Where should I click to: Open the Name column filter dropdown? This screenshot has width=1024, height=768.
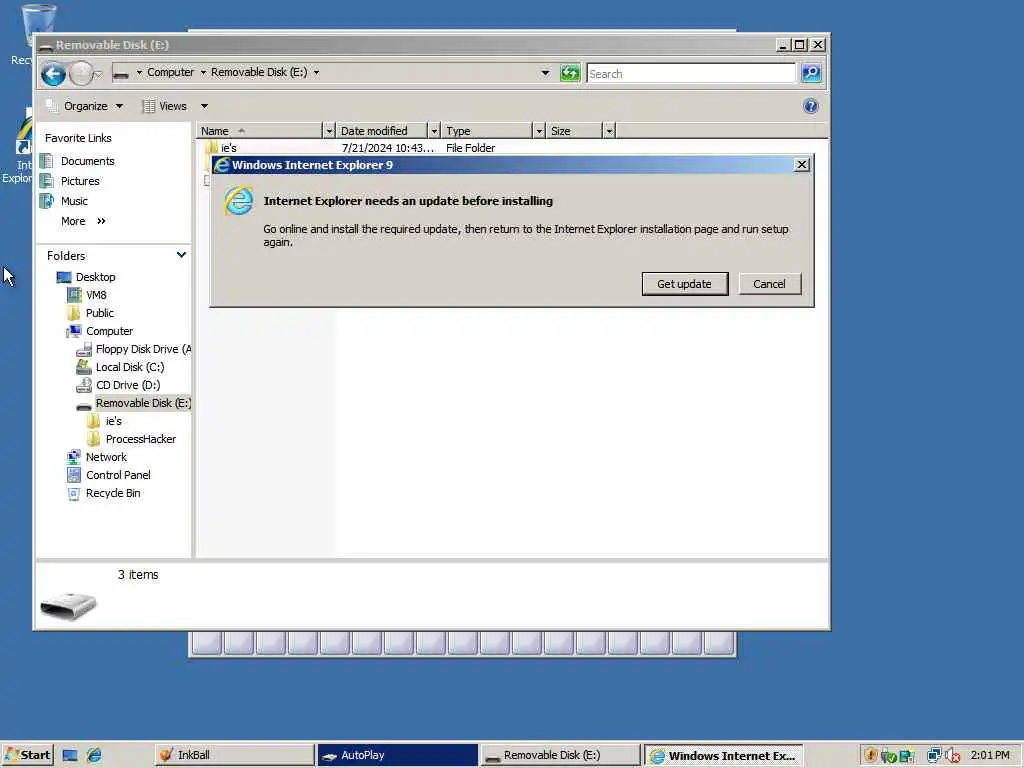[329, 131]
